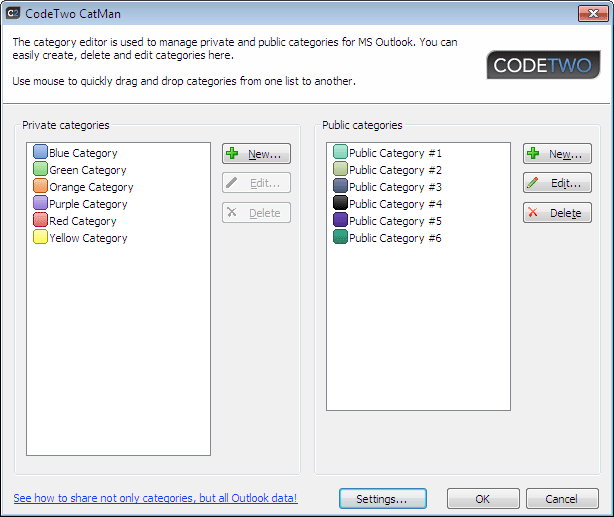Image resolution: width=614 pixels, height=517 pixels.
Task: Select Yellow Category list item
Action: (88, 238)
